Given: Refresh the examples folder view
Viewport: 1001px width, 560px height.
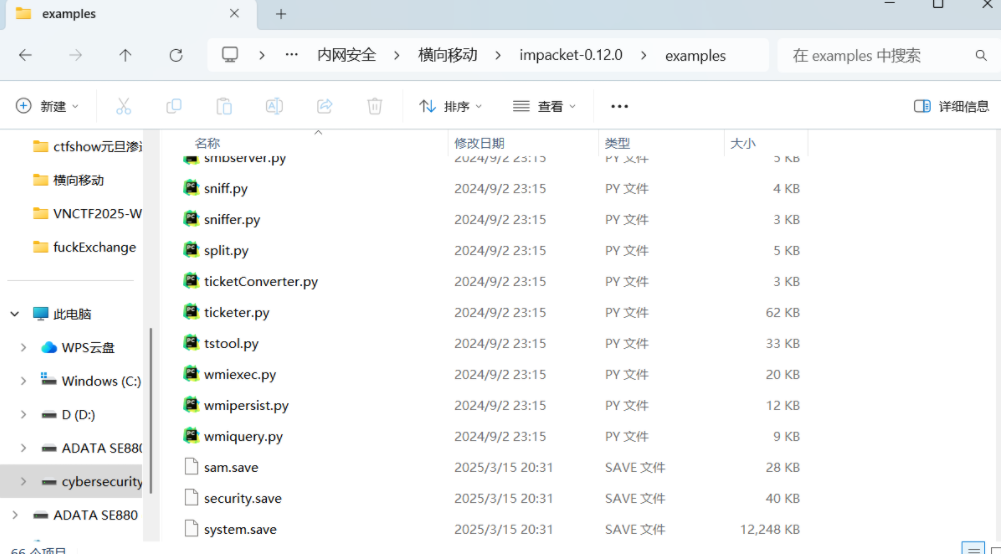Looking at the screenshot, I should [176, 56].
